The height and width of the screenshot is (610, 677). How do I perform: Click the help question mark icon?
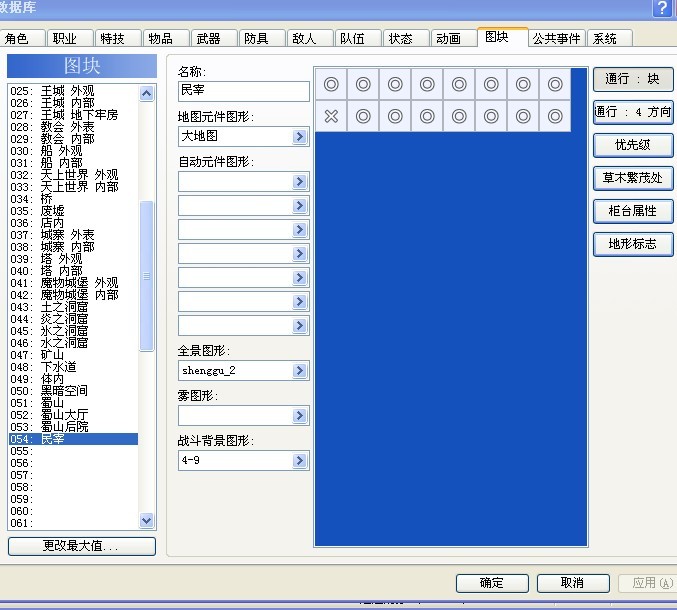pos(663,8)
